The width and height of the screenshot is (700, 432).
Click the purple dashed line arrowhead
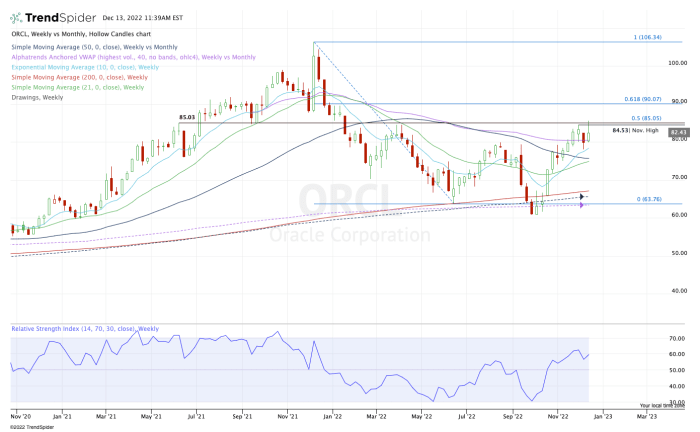[x=581, y=204]
